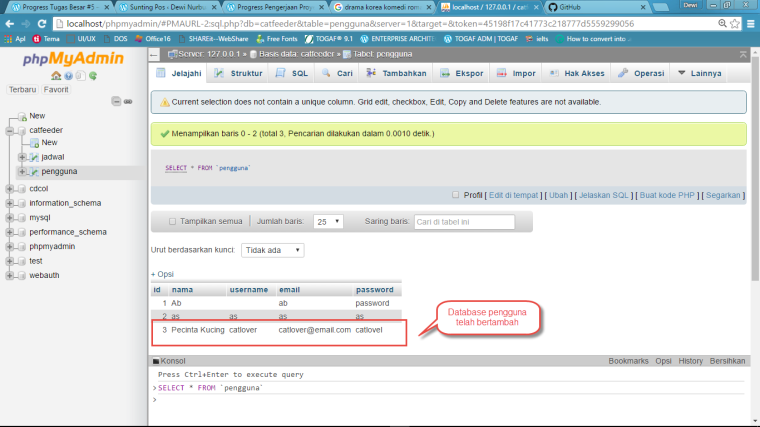The width and height of the screenshot is (760, 427).
Task: Click the Konsol icon at bottom
Action: coord(155,360)
